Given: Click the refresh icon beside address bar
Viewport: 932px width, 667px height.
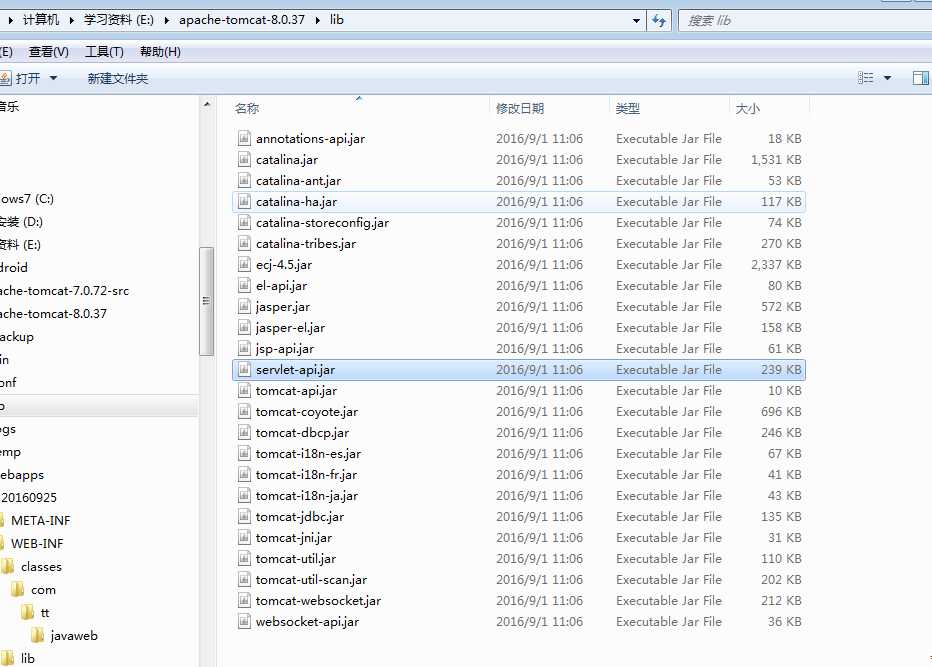Looking at the screenshot, I should tap(659, 20).
